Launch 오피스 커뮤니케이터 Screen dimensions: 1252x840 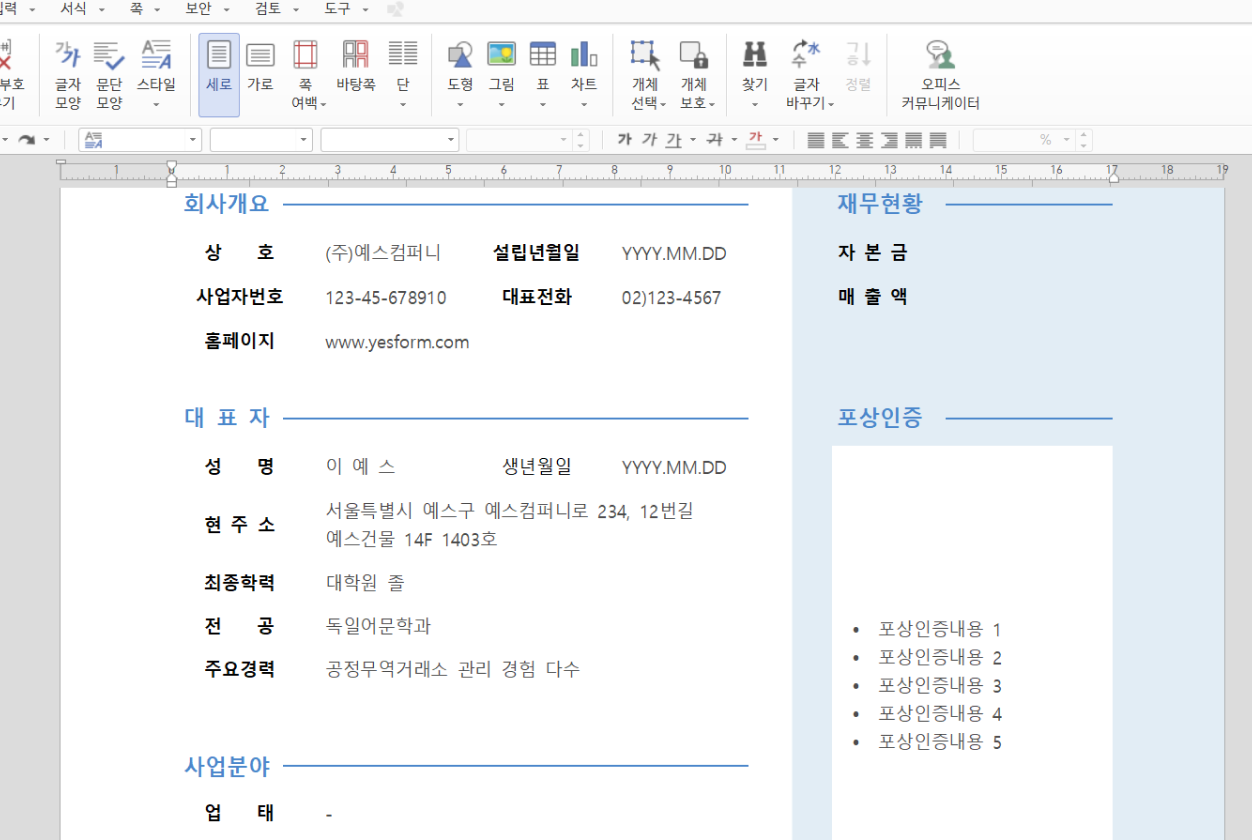pos(940,75)
